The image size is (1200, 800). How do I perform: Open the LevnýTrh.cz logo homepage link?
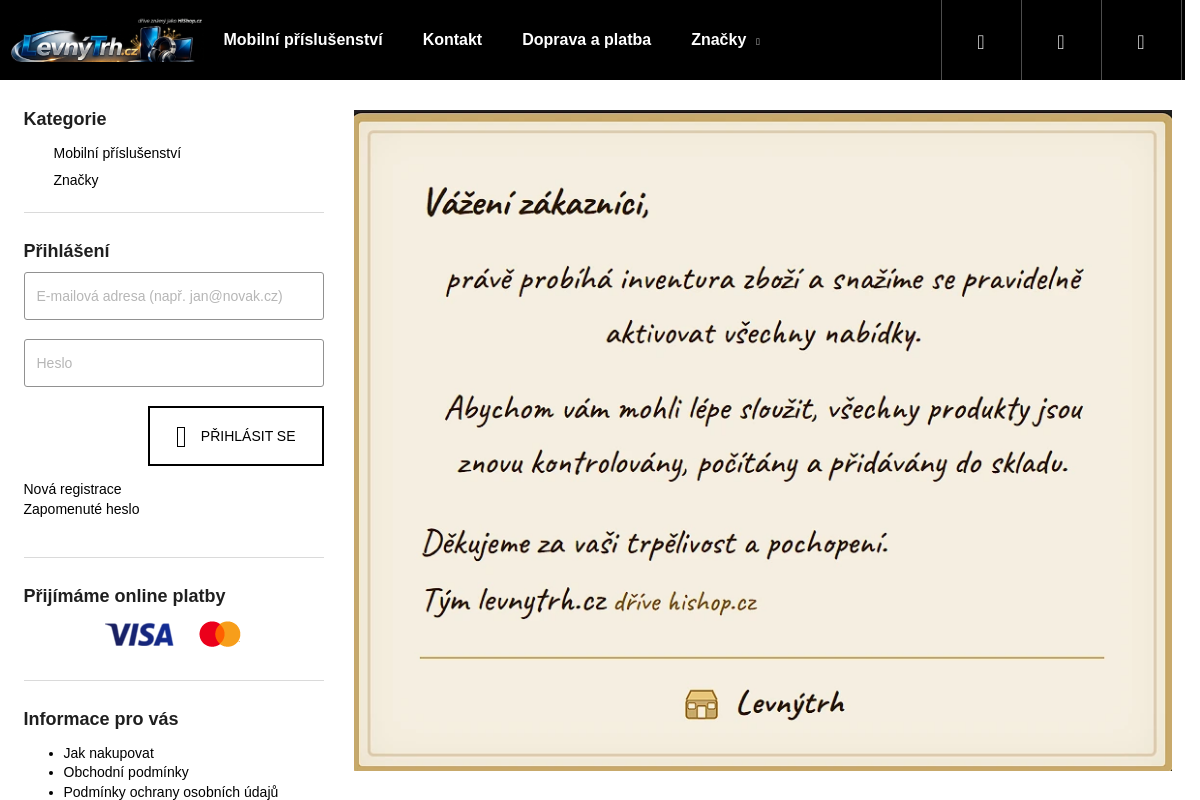pos(107,41)
